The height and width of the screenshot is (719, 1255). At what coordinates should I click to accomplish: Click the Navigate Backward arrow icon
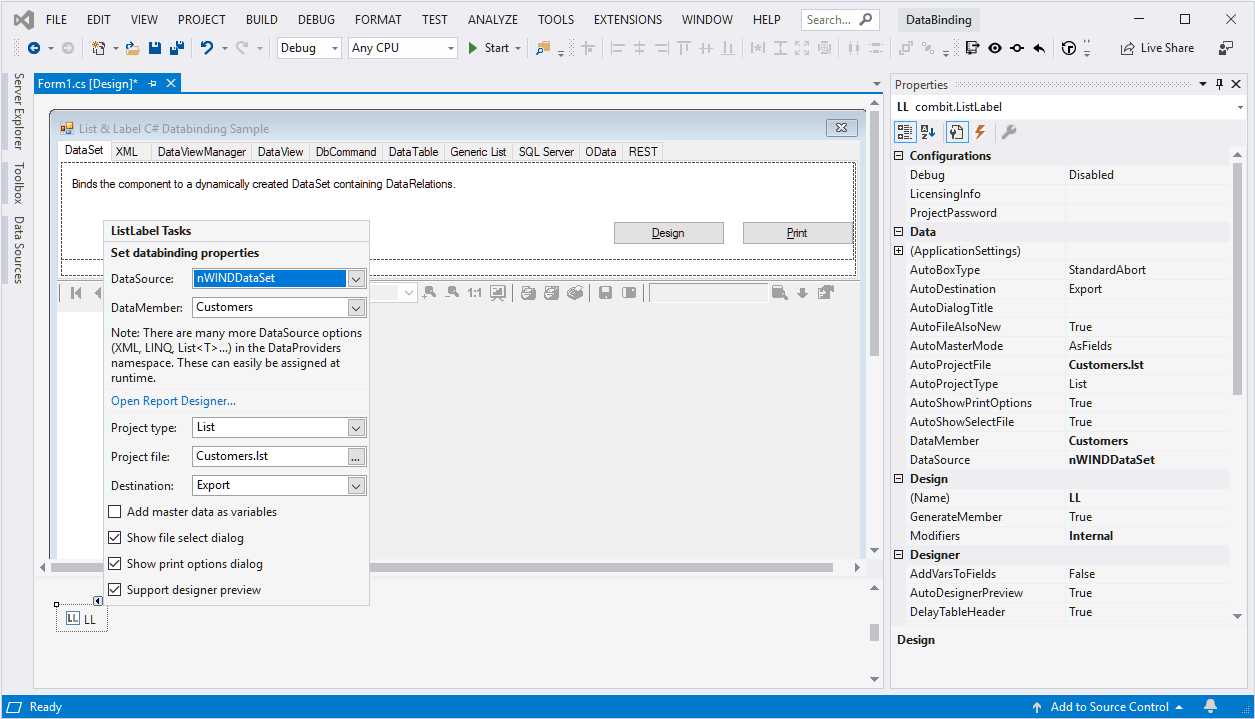click(34, 48)
